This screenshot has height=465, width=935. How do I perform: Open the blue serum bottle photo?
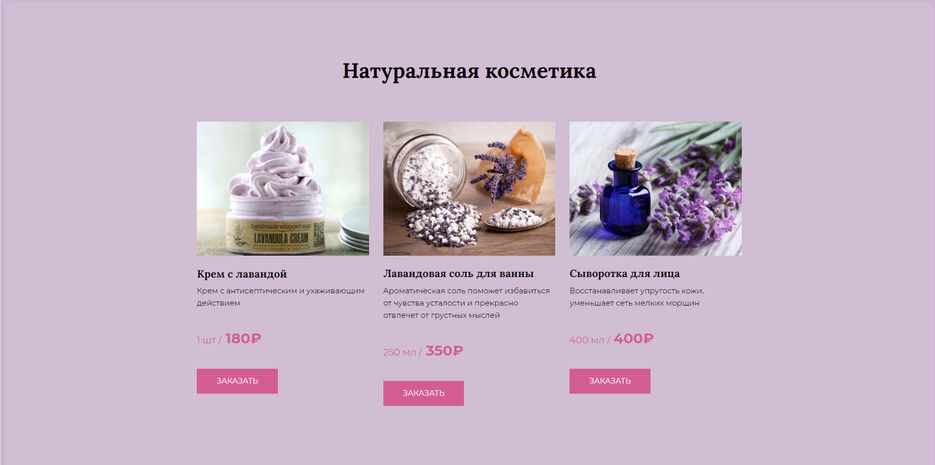pos(655,189)
